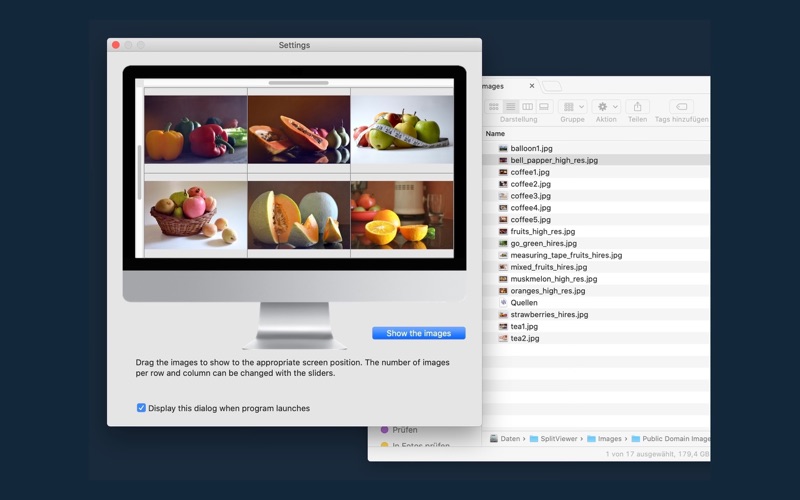Viewport: 800px width, 500px height.
Task: Uncheck Display this dialog when program launches
Action: click(141, 408)
